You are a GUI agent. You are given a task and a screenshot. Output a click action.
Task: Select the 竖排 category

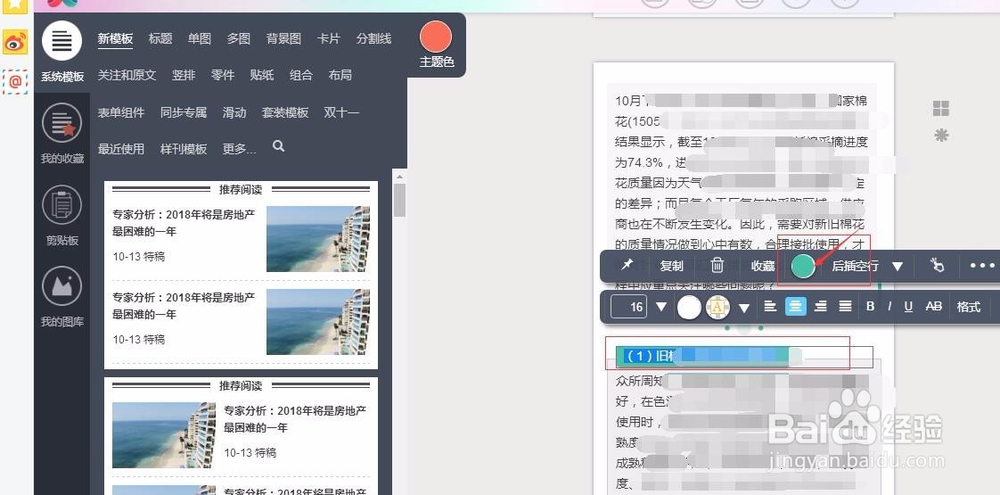183,75
